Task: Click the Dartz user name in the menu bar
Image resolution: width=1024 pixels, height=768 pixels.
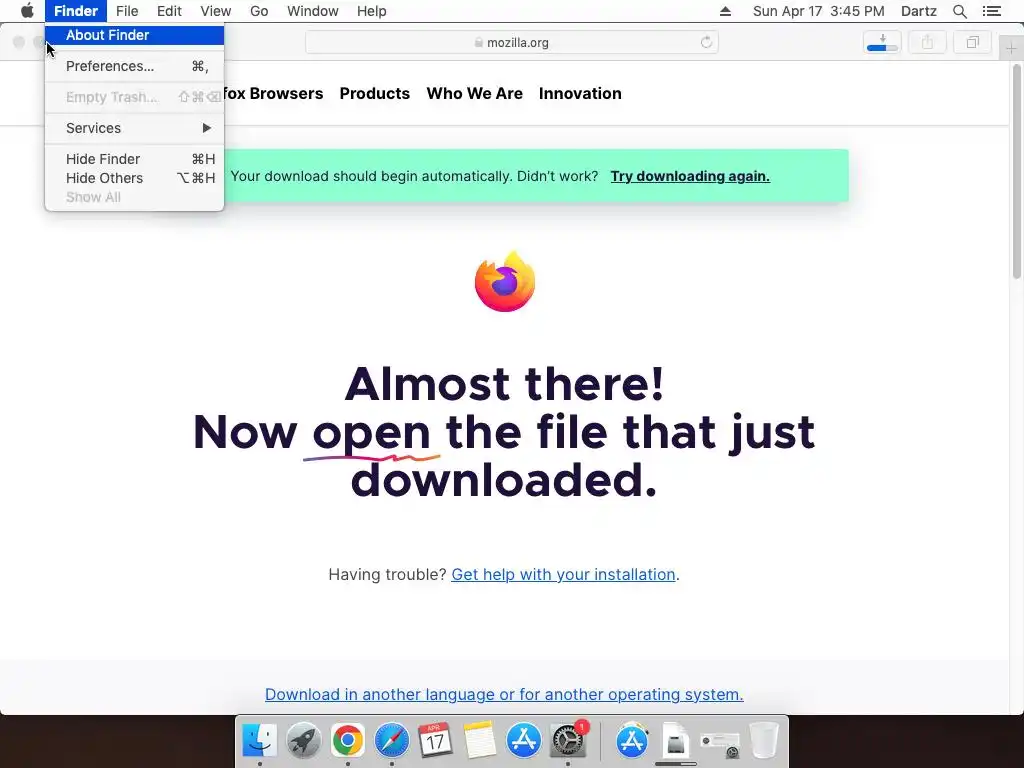Action: click(918, 11)
